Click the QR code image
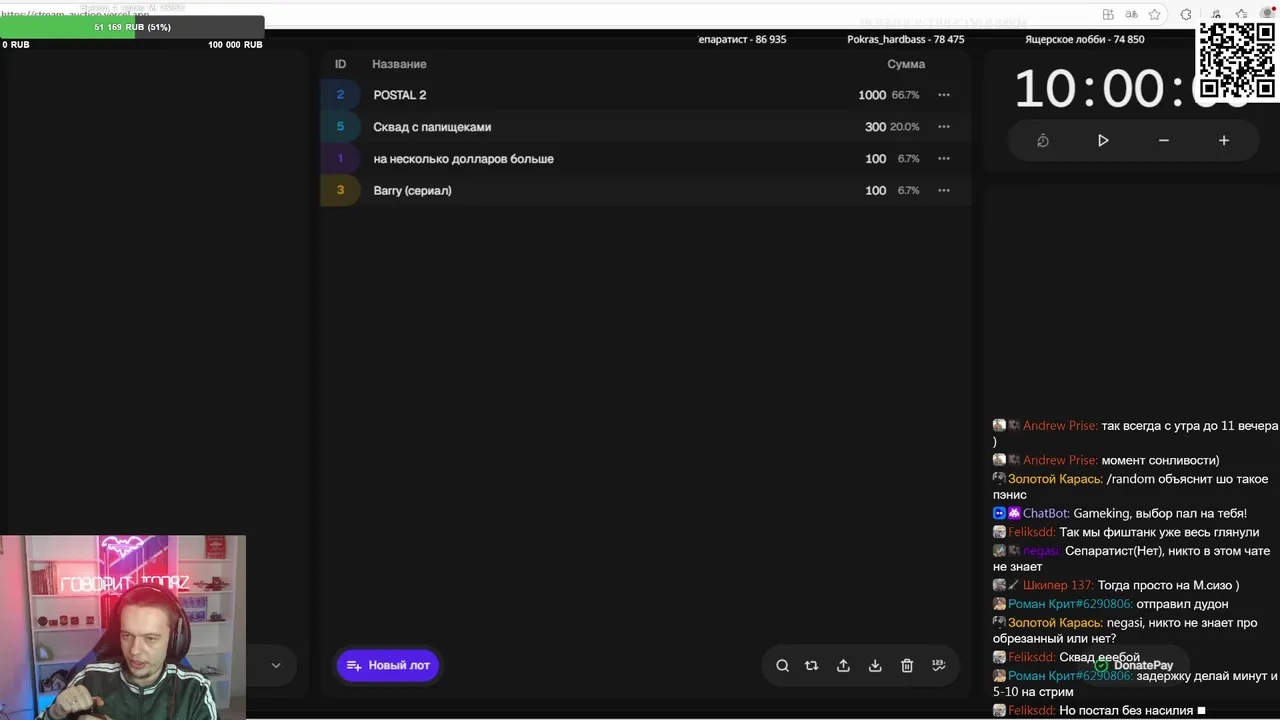The width and height of the screenshot is (1280, 720). (1237, 59)
